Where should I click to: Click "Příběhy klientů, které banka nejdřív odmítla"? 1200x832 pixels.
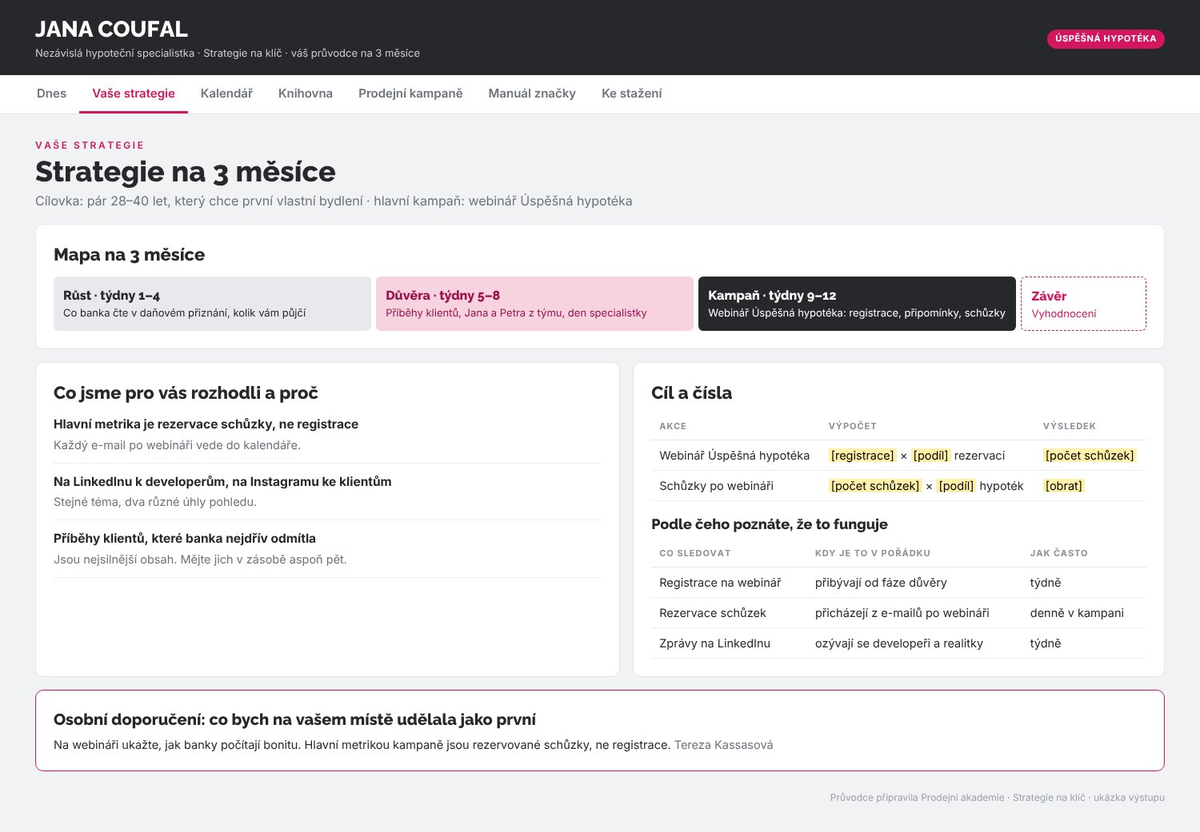185,539
